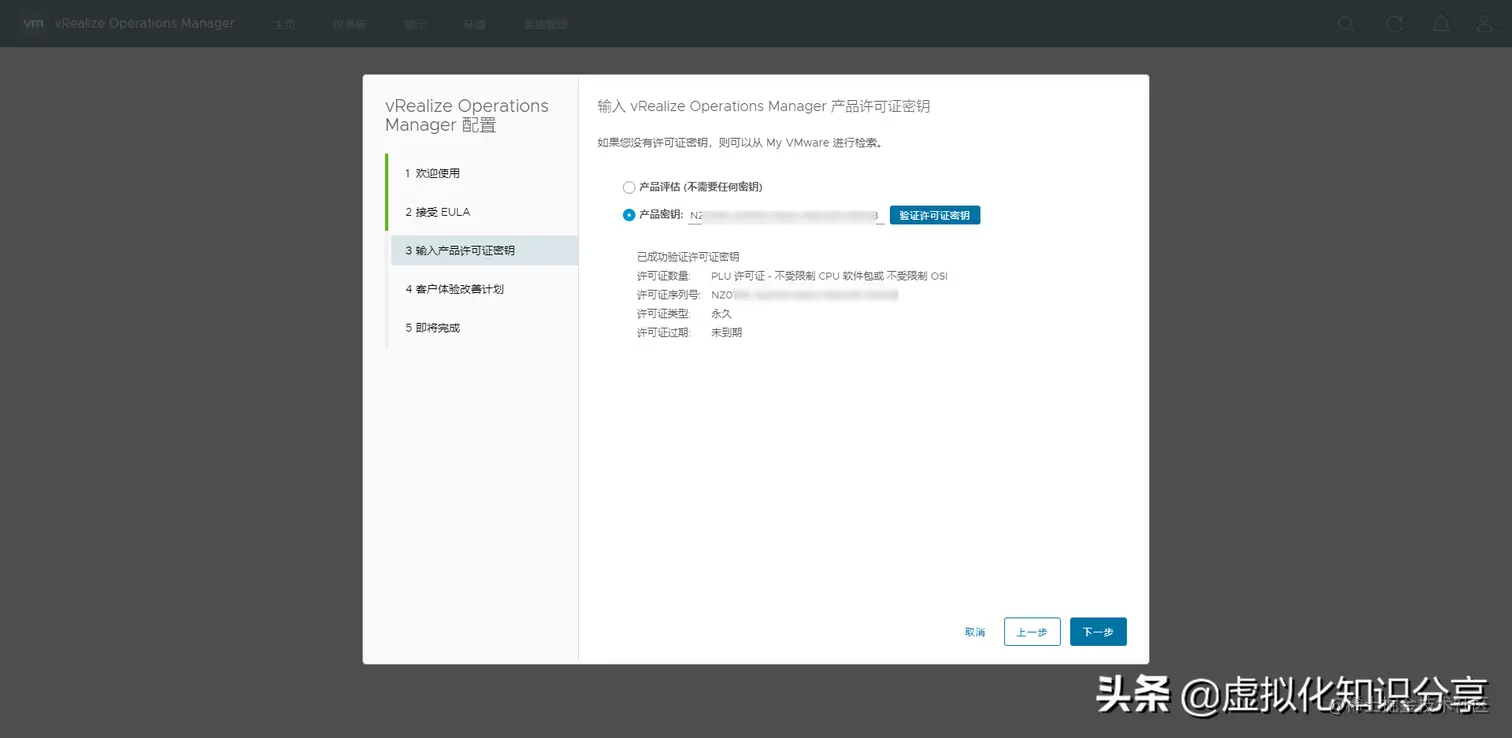Cancel the wizard via 取消 button
Viewport: 1512px width, 738px height.
coord(974,631)
